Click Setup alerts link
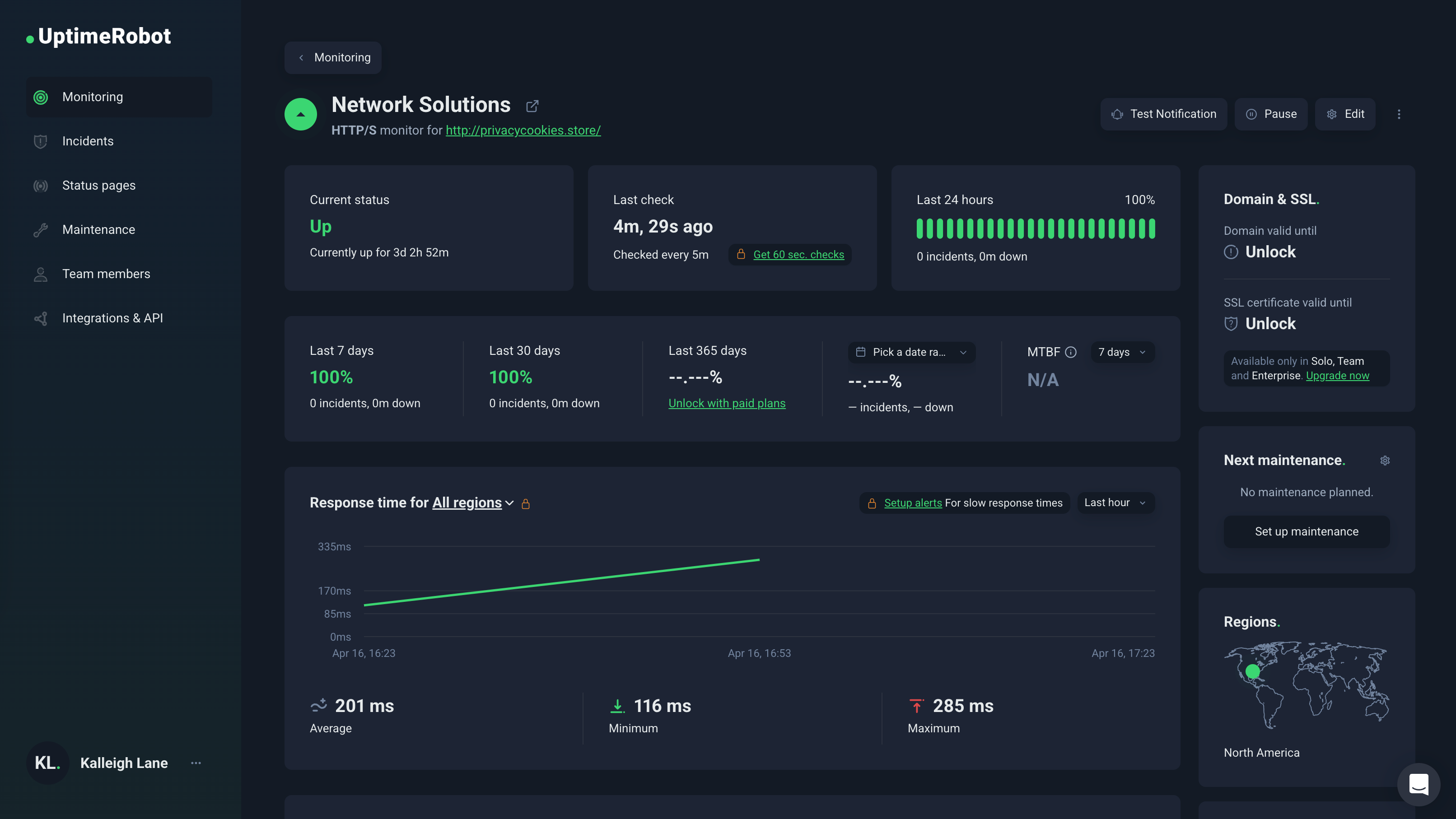This screenshot has width=1456, height=819. coord(912,503)
